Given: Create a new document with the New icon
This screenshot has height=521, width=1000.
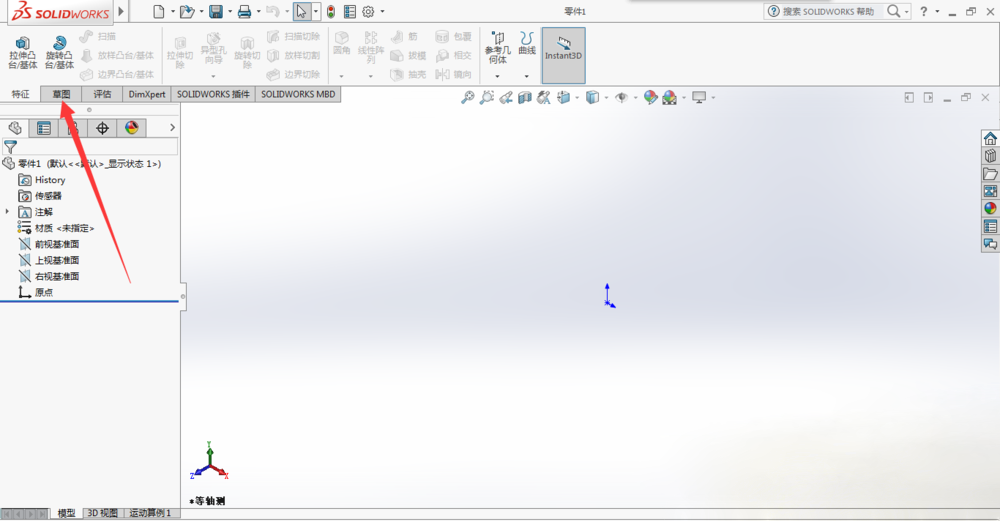Looking at the screenshot, I should coord(159,11).
